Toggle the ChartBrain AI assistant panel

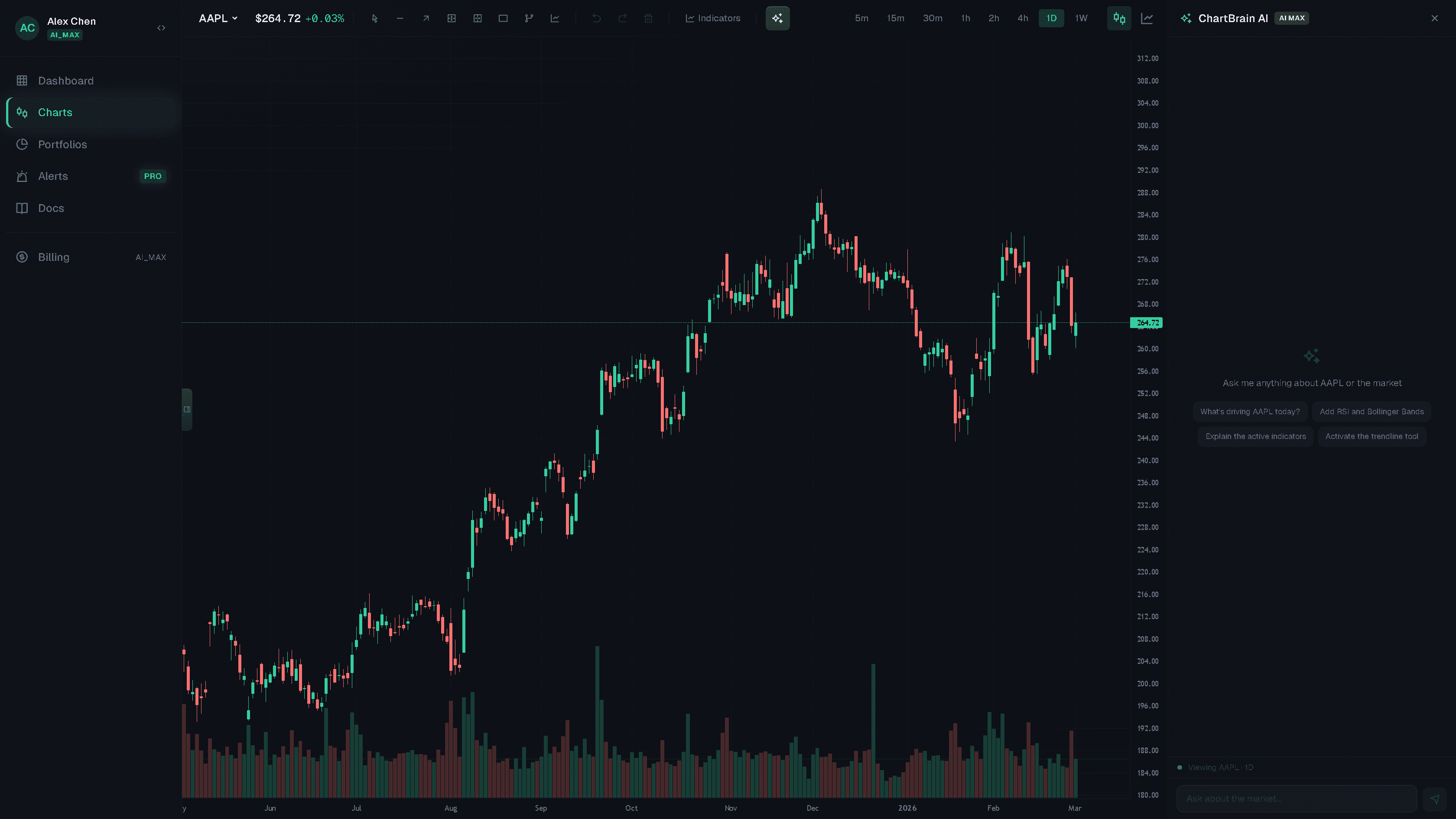777,18
